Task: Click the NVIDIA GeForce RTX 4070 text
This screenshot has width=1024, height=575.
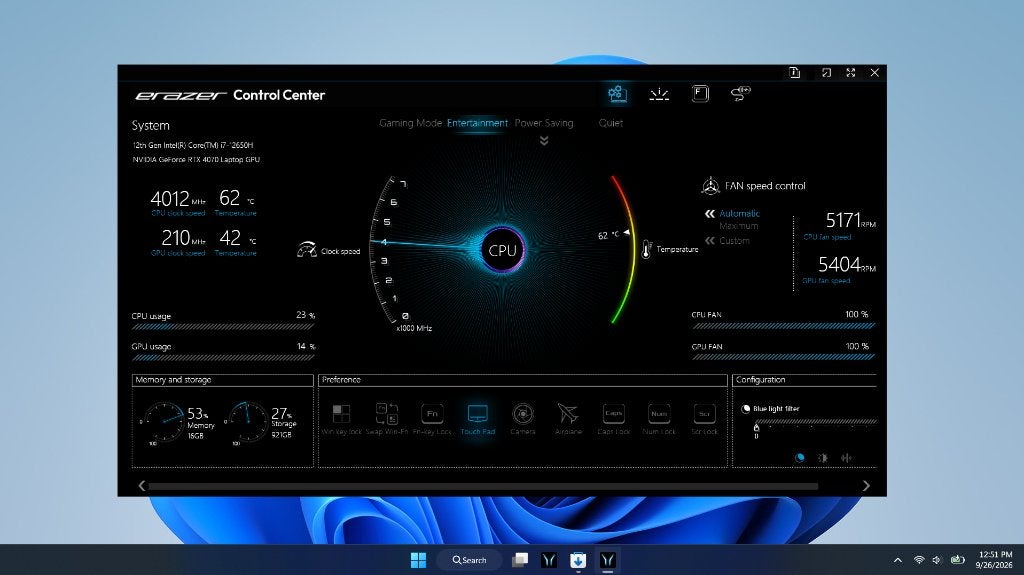Action: (196, 159)
